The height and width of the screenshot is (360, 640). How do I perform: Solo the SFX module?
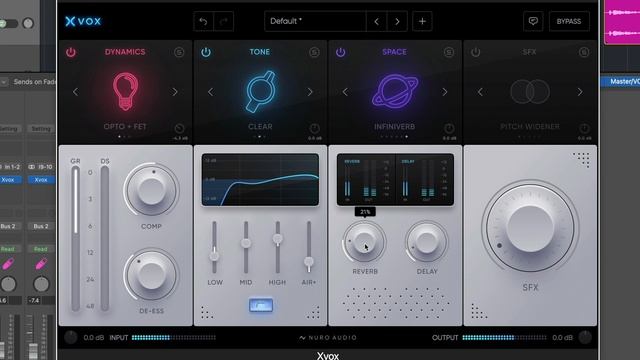[x=584, y=52]
